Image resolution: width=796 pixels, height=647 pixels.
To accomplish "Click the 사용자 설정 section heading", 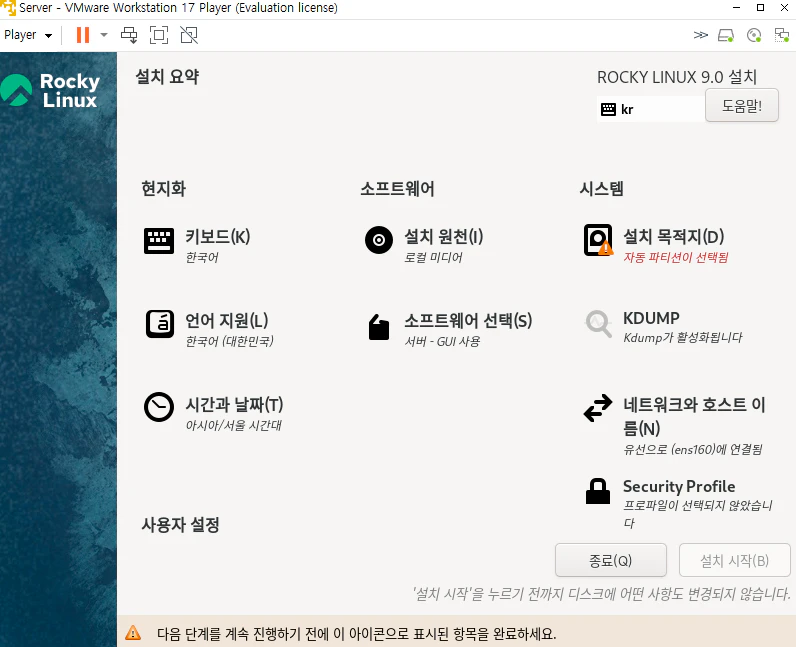I will pyautogui.click(x=180, y=525).
